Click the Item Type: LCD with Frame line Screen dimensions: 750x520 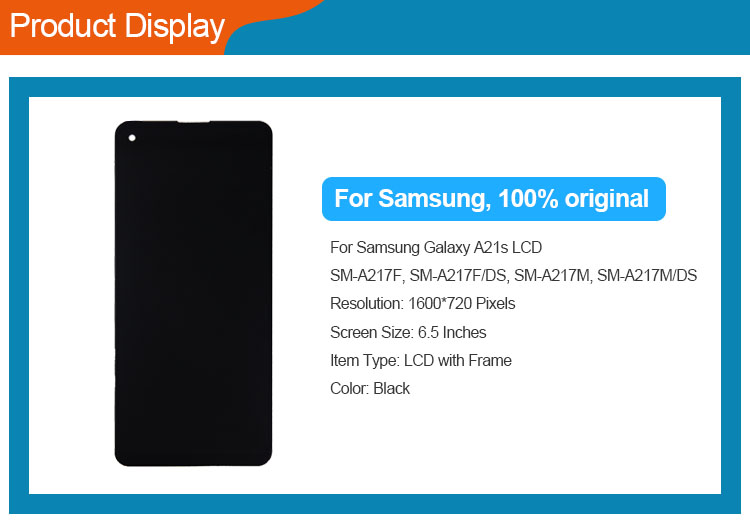(421, 360)
